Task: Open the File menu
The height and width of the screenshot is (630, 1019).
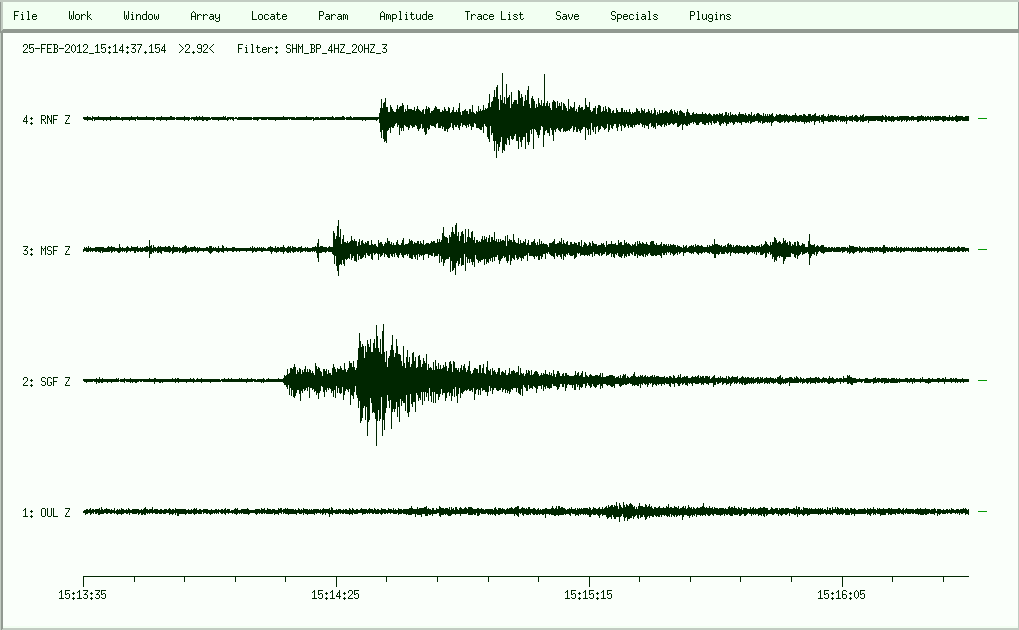Action: click(x=25, y=16)
